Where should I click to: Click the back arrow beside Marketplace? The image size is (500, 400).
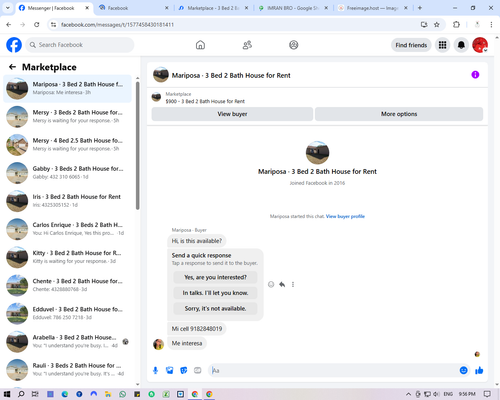coord(12,67)
